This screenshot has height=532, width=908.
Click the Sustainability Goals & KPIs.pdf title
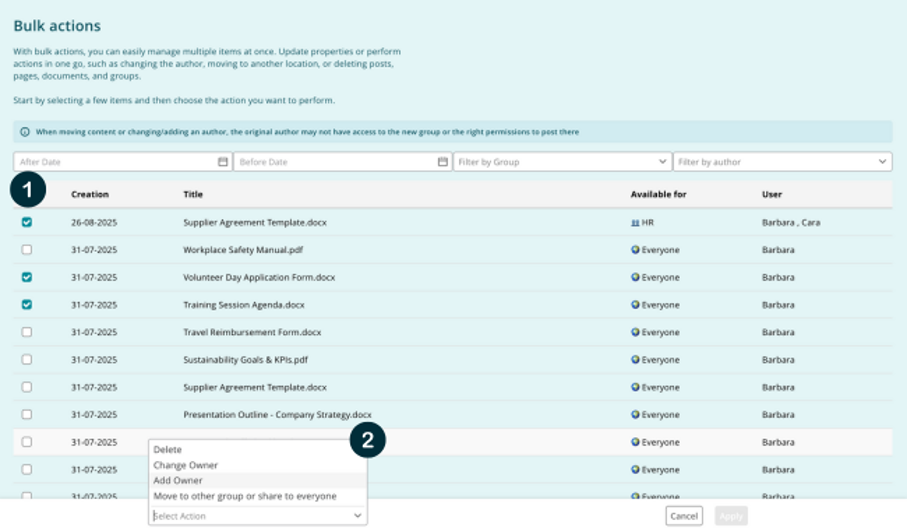point(246,360)
